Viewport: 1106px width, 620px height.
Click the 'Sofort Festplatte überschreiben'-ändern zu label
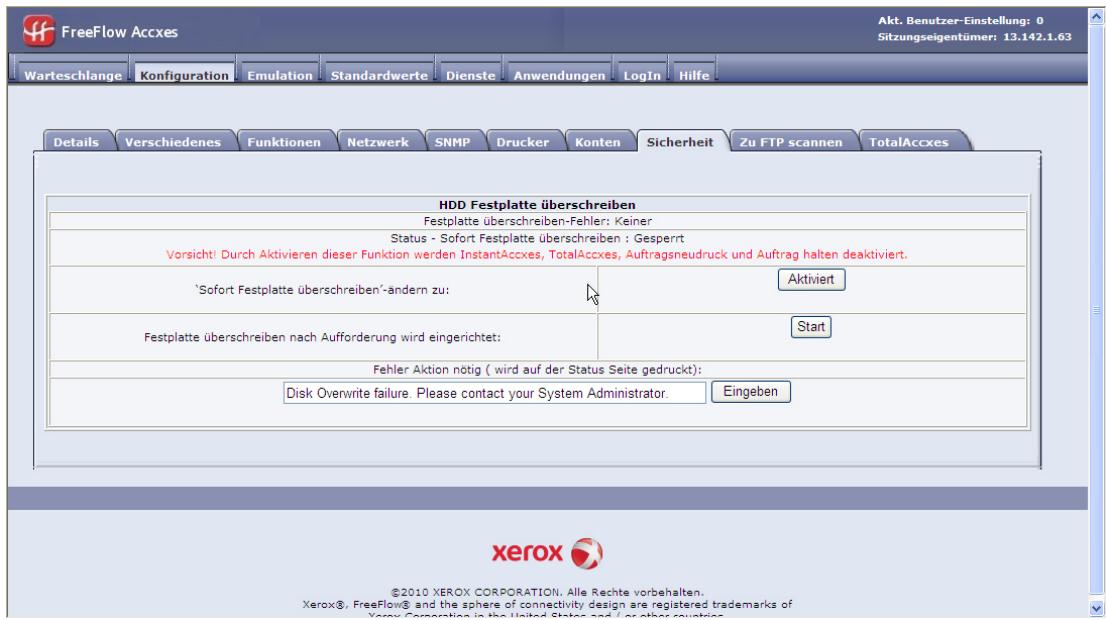pyautogui.click(x=322, y=289)
